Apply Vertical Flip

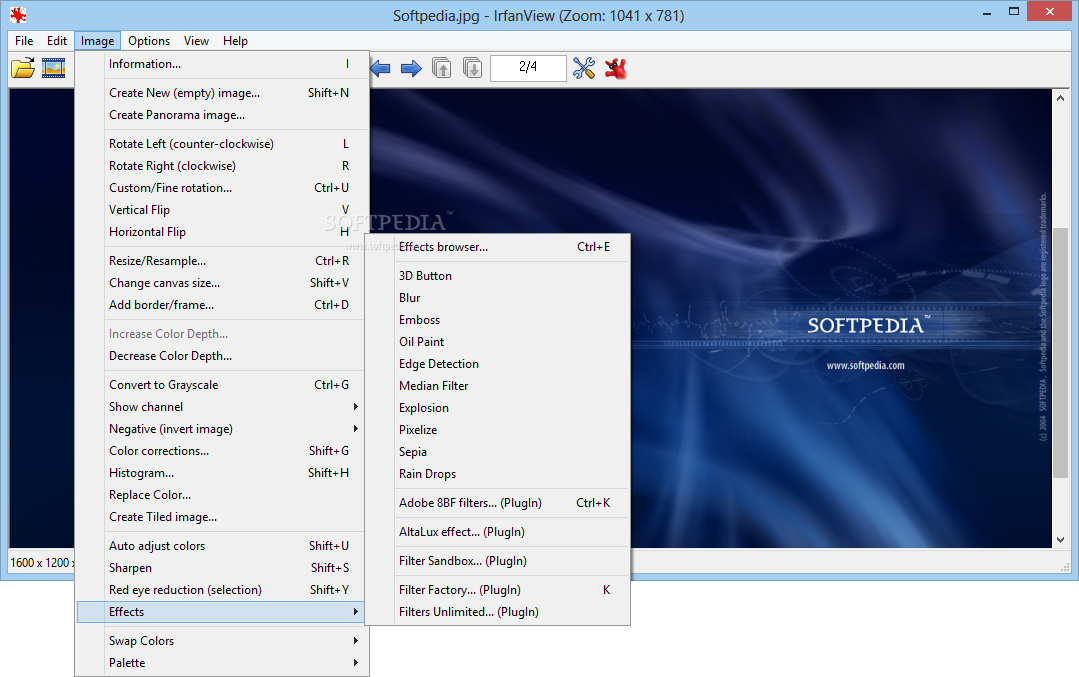[x=220, y=210]
